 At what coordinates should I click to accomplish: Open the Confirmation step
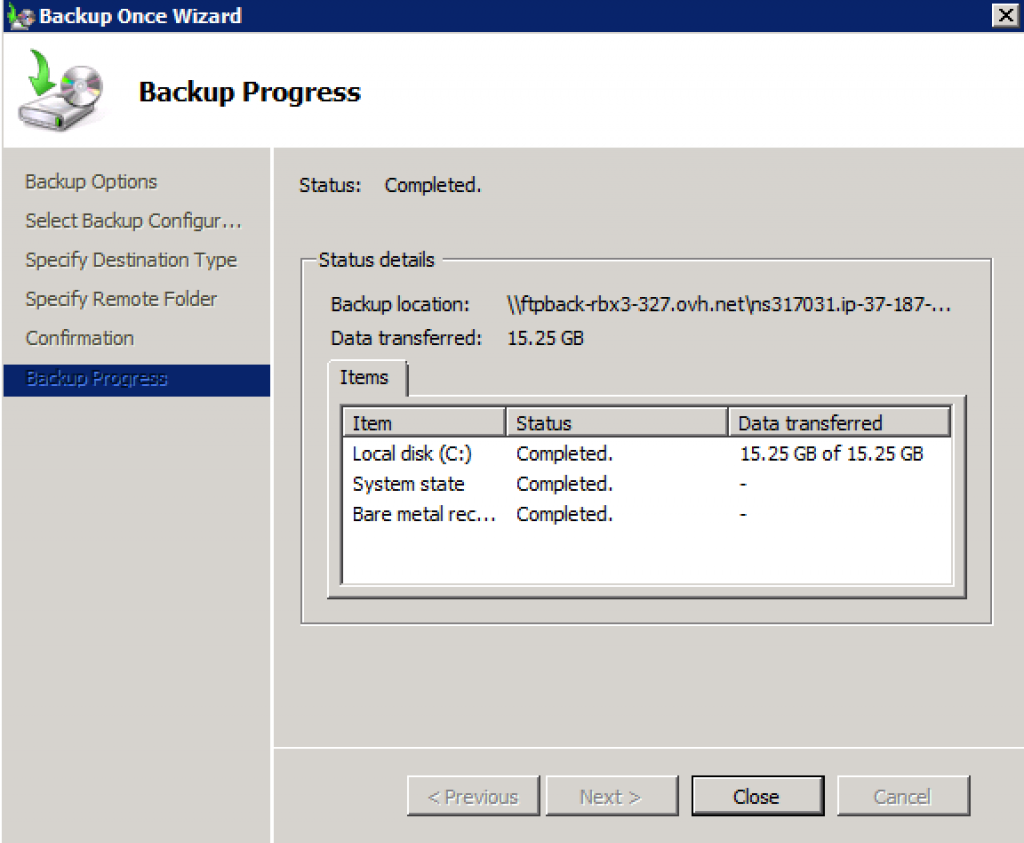point(80,338)
